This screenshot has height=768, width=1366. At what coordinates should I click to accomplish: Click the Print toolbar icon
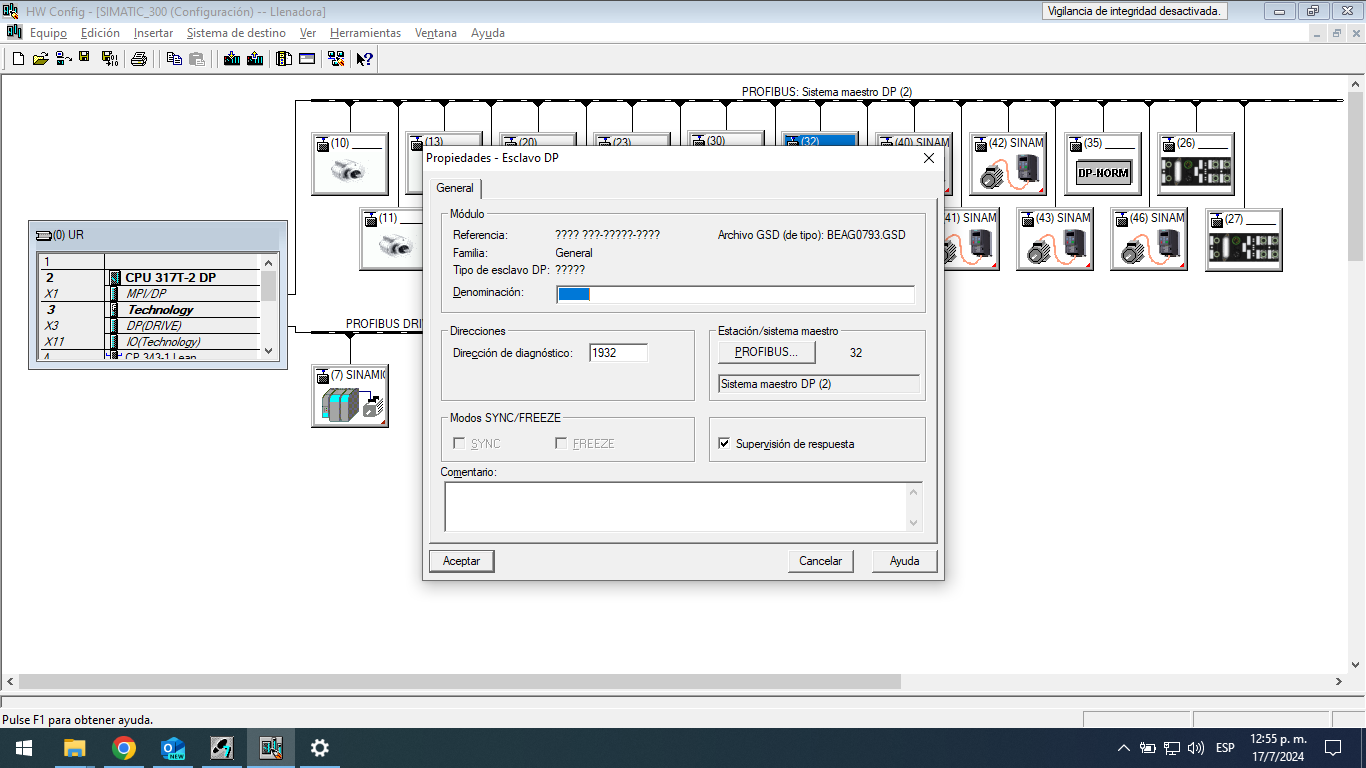click(x=139, y=59)
